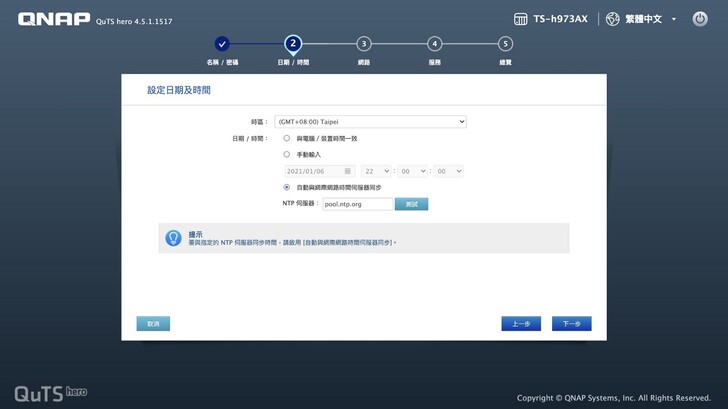Image resolution: width=728 pixels, height=409 pixels.
Task: Click the cancel button
Action: pos(153,324)
